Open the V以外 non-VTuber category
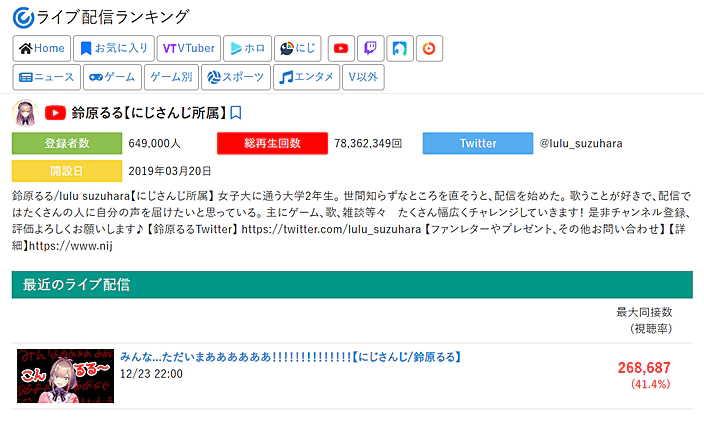This screenshot has height=422, width=704. click(x=363, y=77)
